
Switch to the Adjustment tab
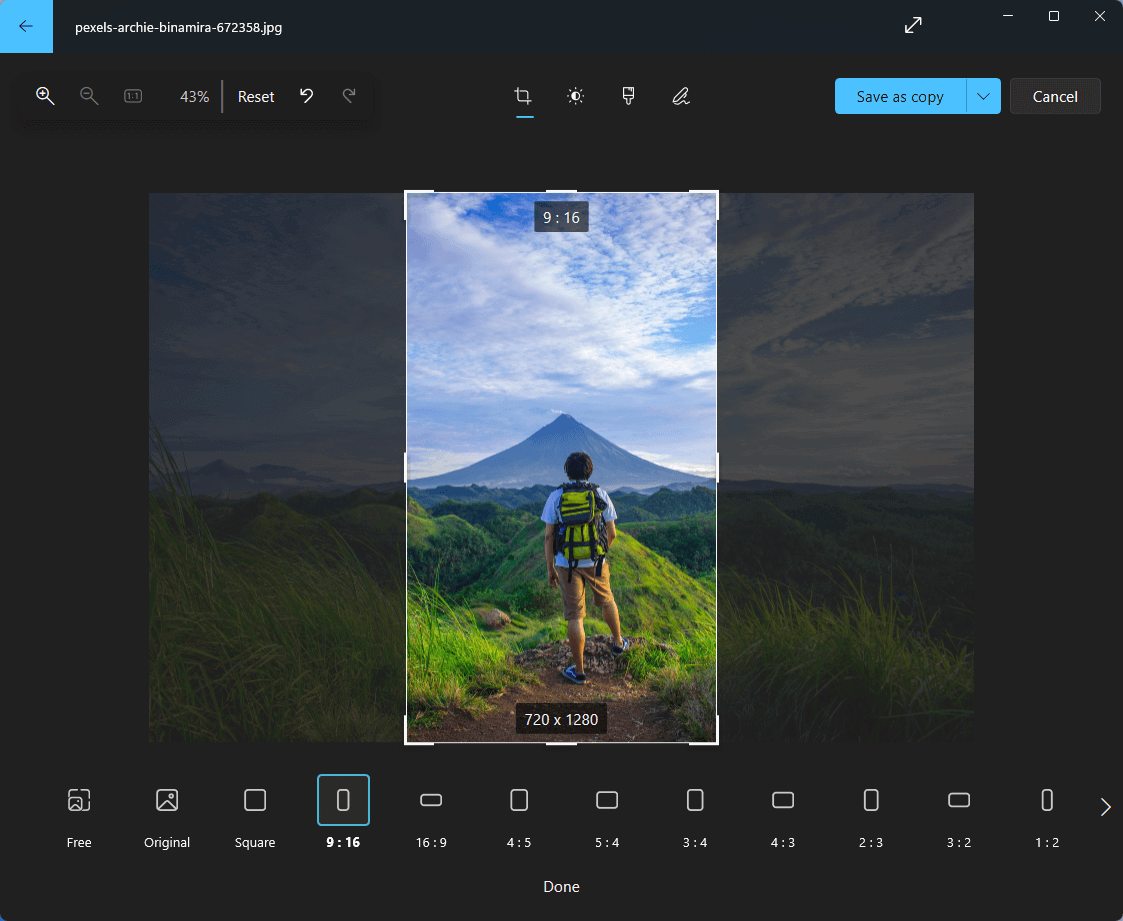click(575, 96)
